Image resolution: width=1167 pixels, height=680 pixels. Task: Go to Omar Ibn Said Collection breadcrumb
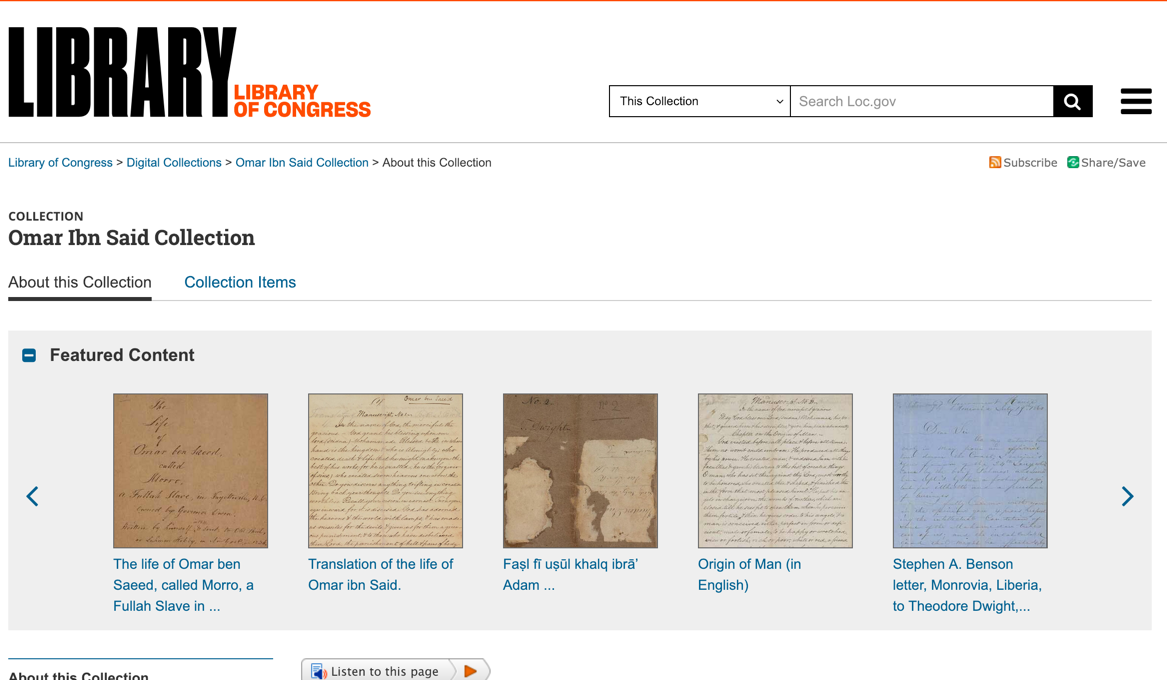click(302, 163)
